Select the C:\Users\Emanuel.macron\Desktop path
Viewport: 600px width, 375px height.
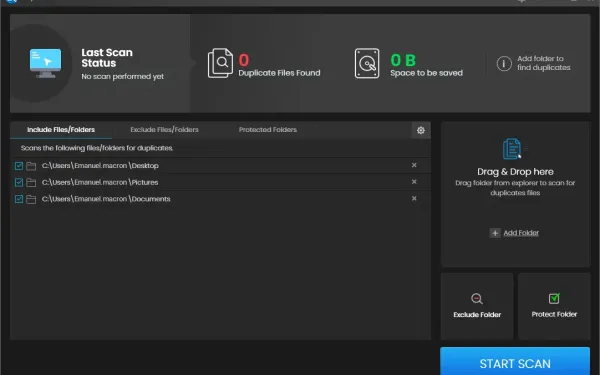pos(100,166)
